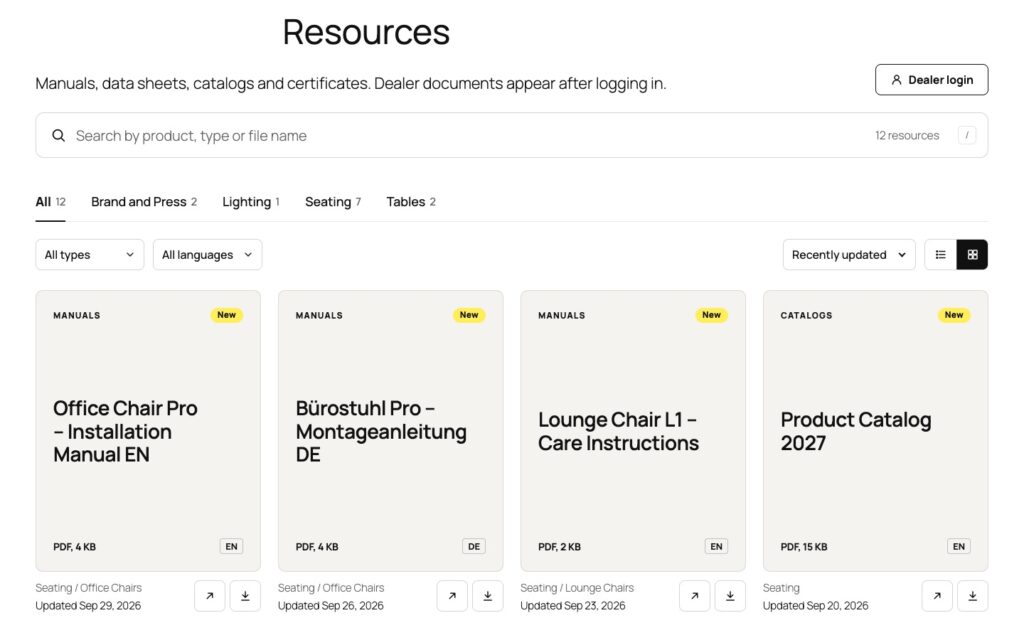The width and height of the screenshot is (1024, 640).
Task: Click the Dealer login button
Action: [x=931, y=80]
